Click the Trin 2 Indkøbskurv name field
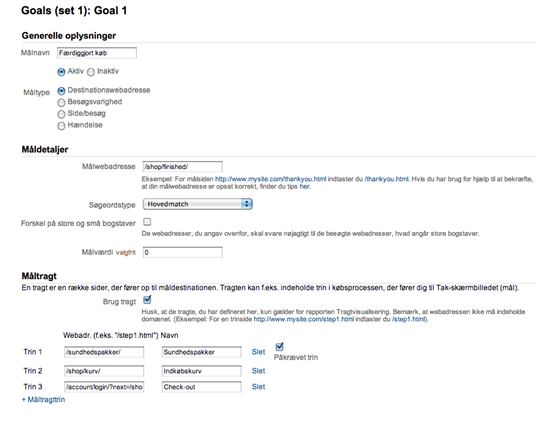The image size is (550, 424). click(202, 371)
